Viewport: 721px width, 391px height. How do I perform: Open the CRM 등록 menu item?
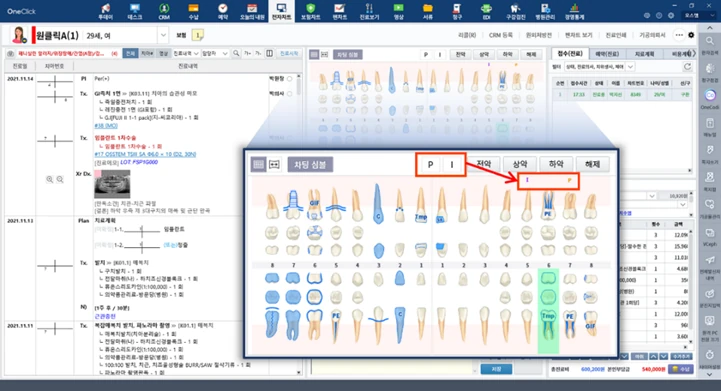(x=500, y=35)
